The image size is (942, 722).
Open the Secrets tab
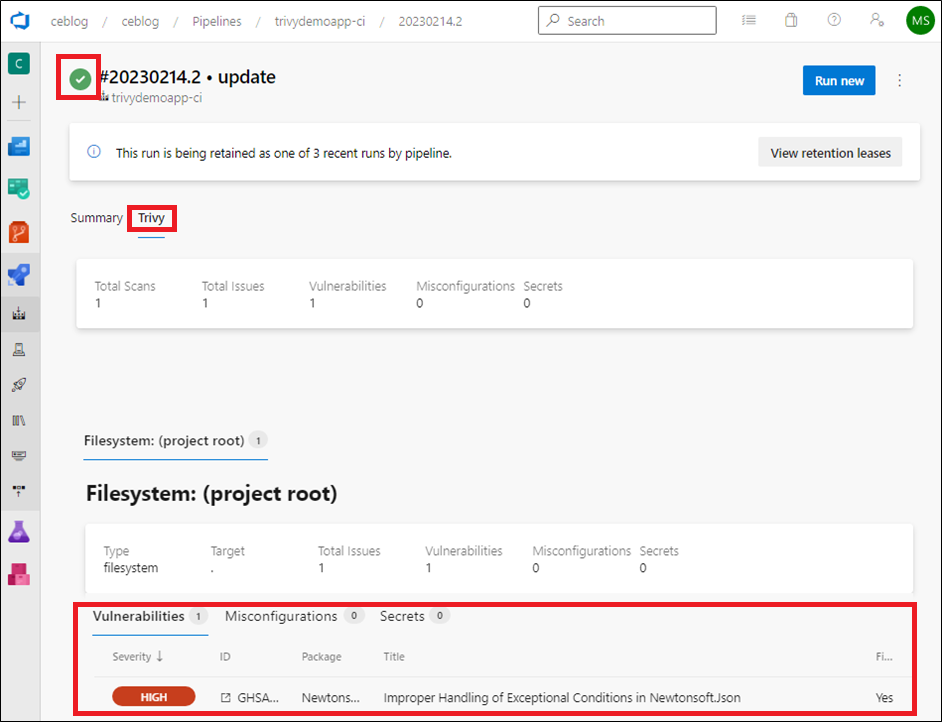(x=415, y=616)
